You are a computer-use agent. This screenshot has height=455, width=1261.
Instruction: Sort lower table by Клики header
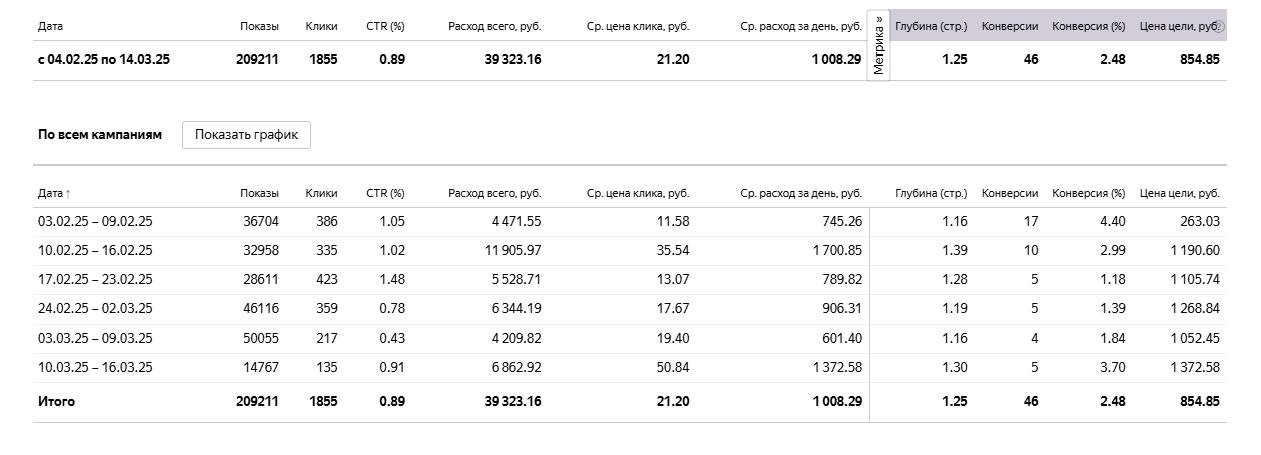(x=321, y=193)
